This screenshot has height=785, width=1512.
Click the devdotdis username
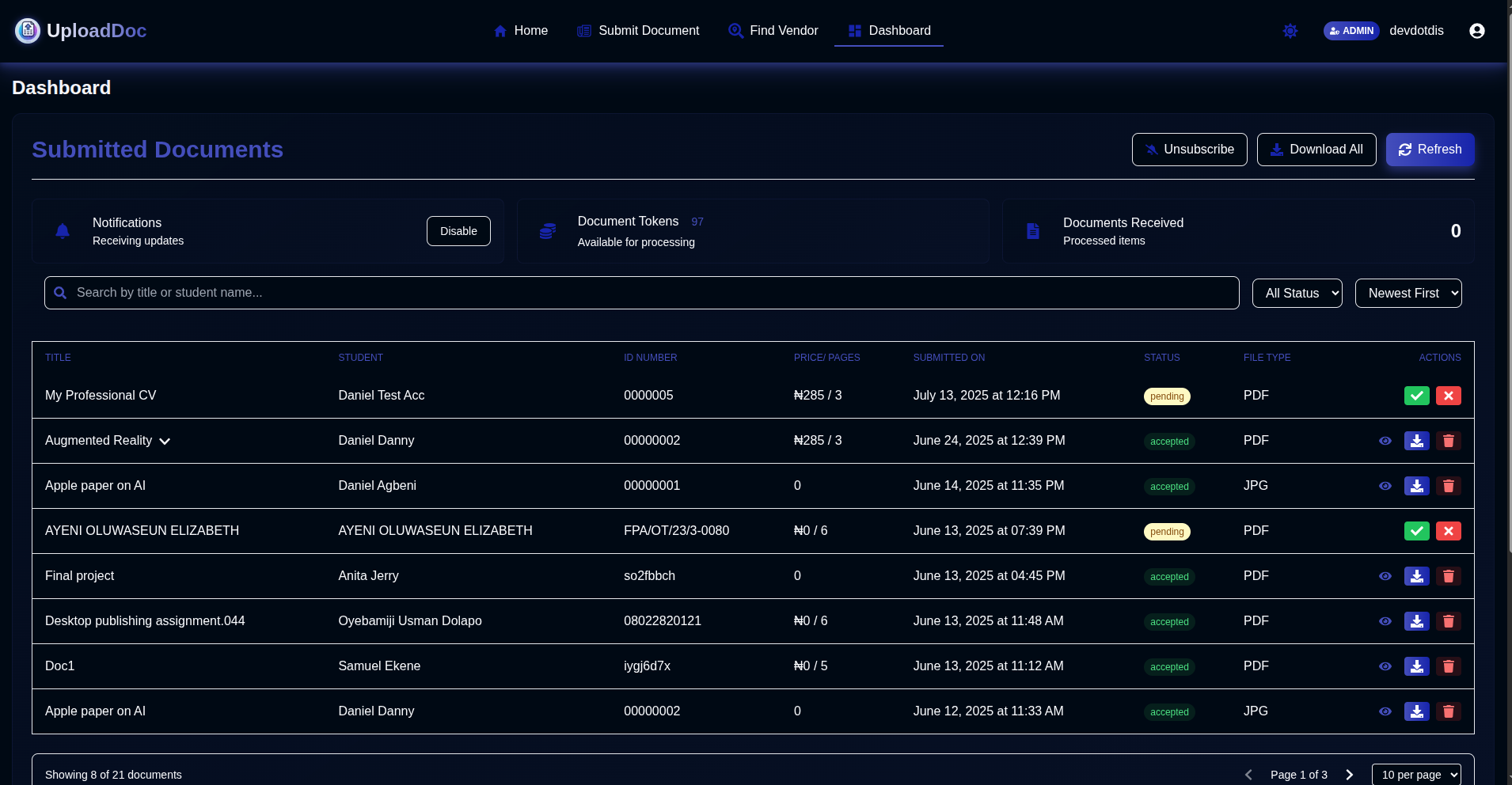pyautogui.click(x=1416, y=31)
